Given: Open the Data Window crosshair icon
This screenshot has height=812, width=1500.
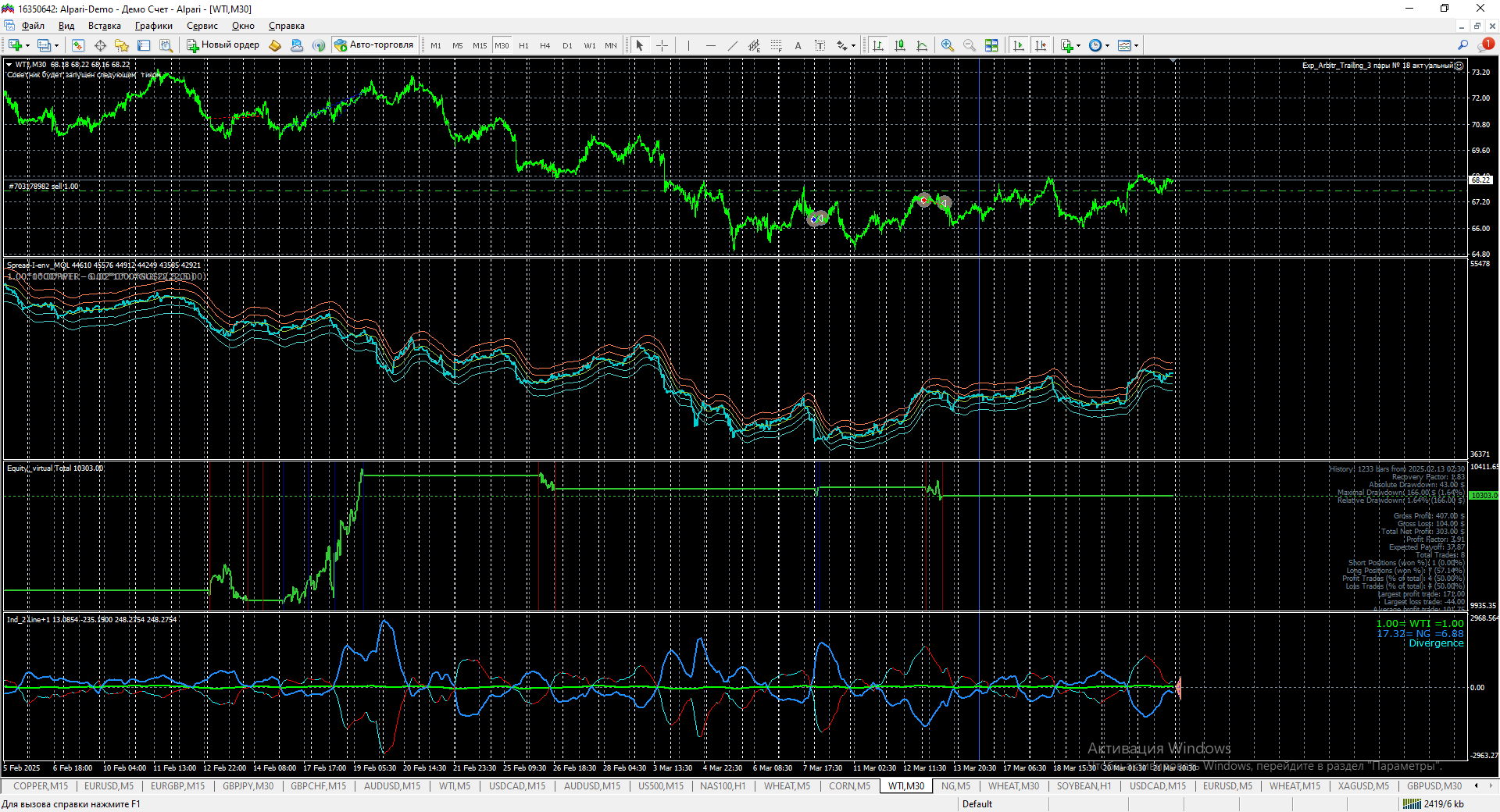Looking at the screenshot, I should pyautogui.click(x=100, y=45).
